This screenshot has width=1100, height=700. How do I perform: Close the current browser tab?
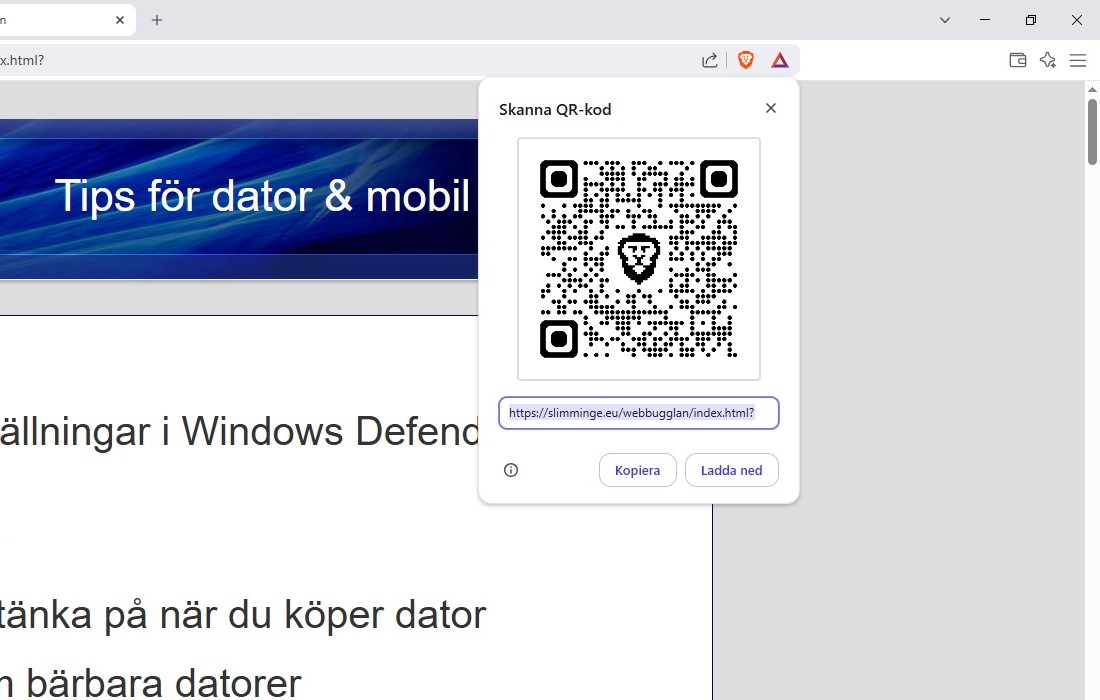[x=120, y=20]
